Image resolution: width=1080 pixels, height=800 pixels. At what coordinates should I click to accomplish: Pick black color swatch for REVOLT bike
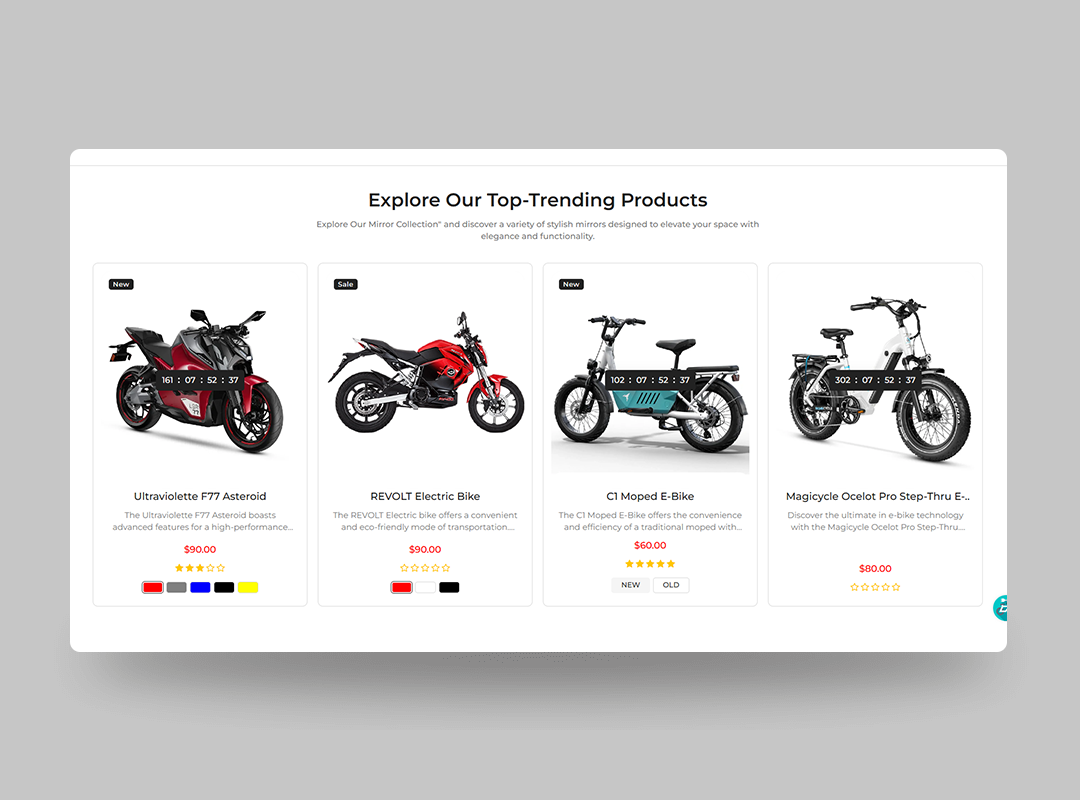(x=449, y=587)
